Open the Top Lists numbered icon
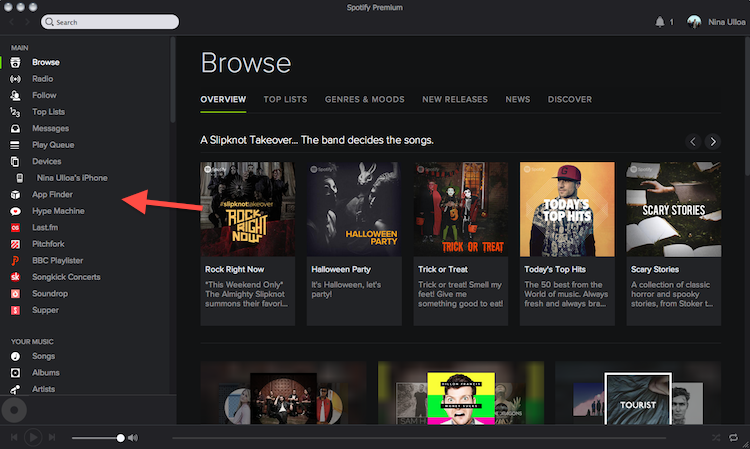750x449 pixels. [x=15, y=112]
